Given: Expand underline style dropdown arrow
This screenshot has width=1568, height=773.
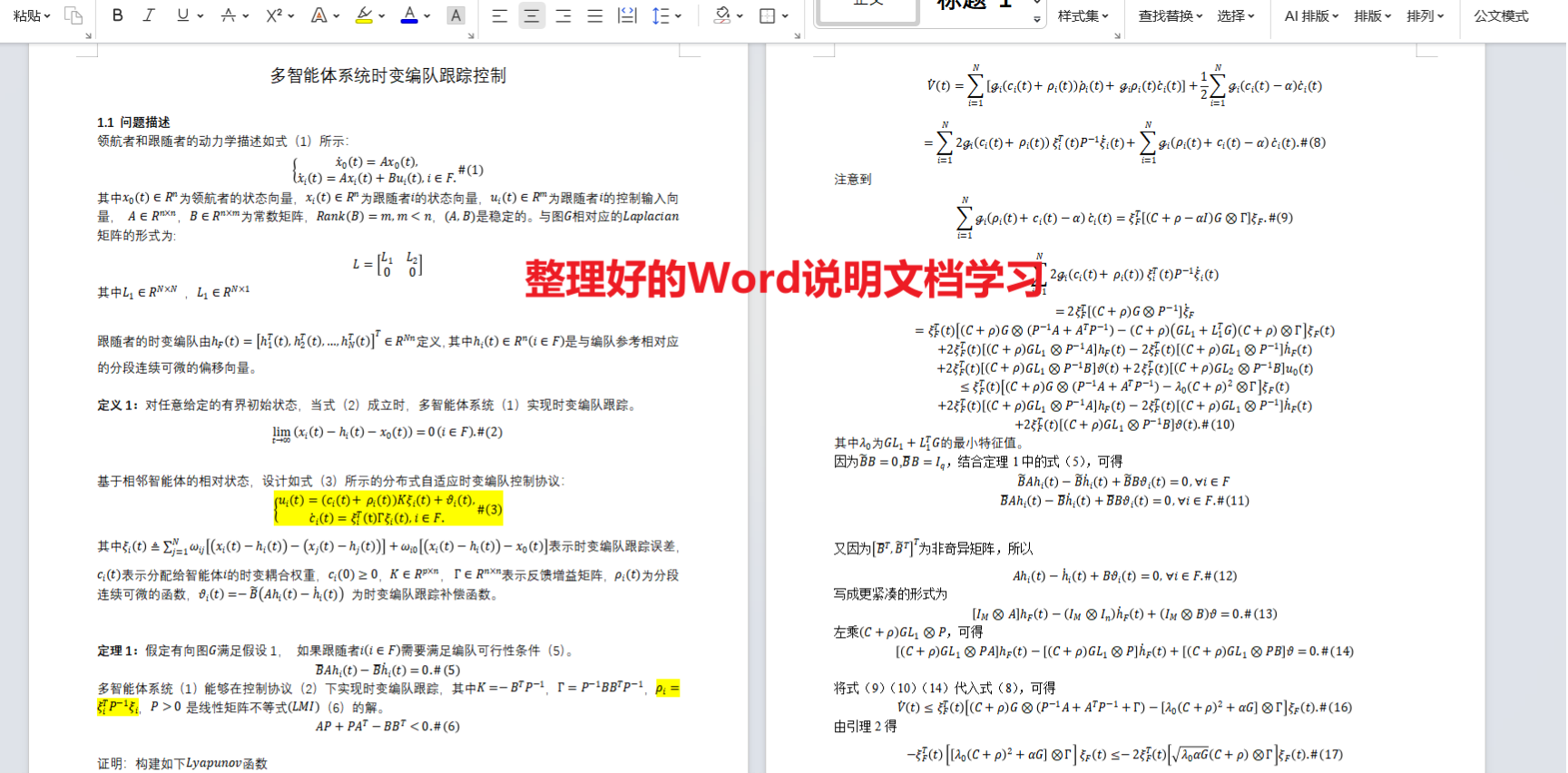Looking at the screenshot, I should tap(200, 16).
